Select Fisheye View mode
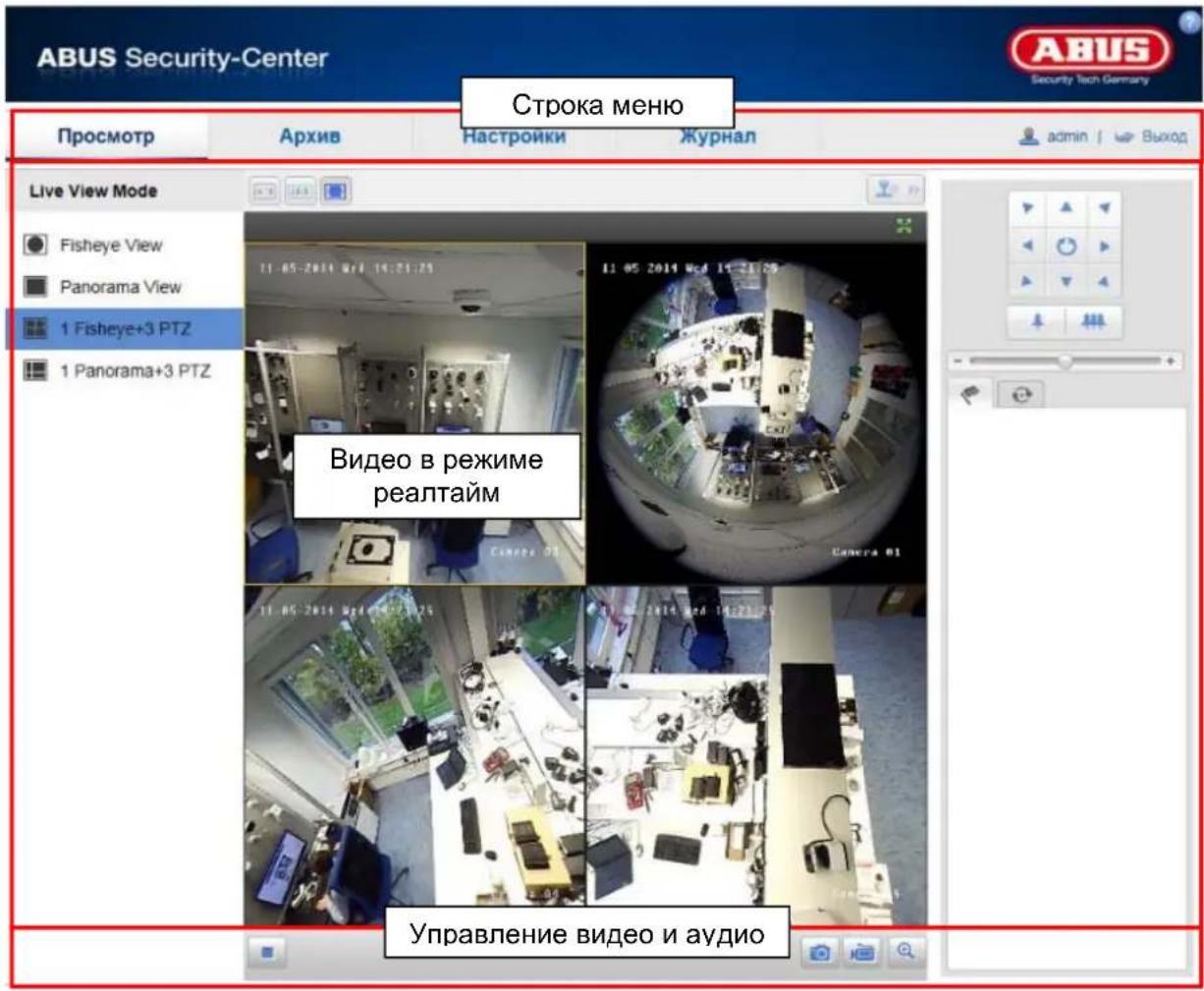Viewport: 1204px width, 991px height. tap(110, 246)
